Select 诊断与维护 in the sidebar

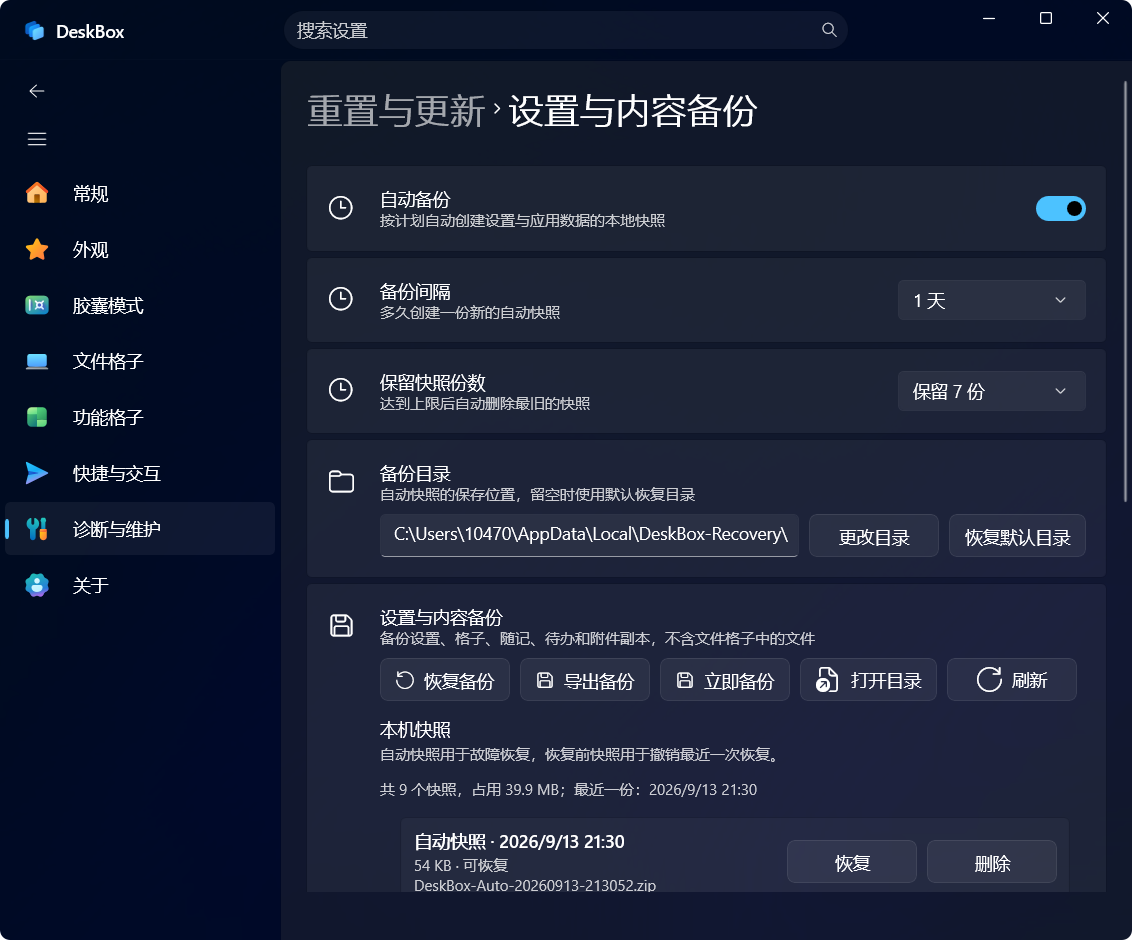(140, 529)
